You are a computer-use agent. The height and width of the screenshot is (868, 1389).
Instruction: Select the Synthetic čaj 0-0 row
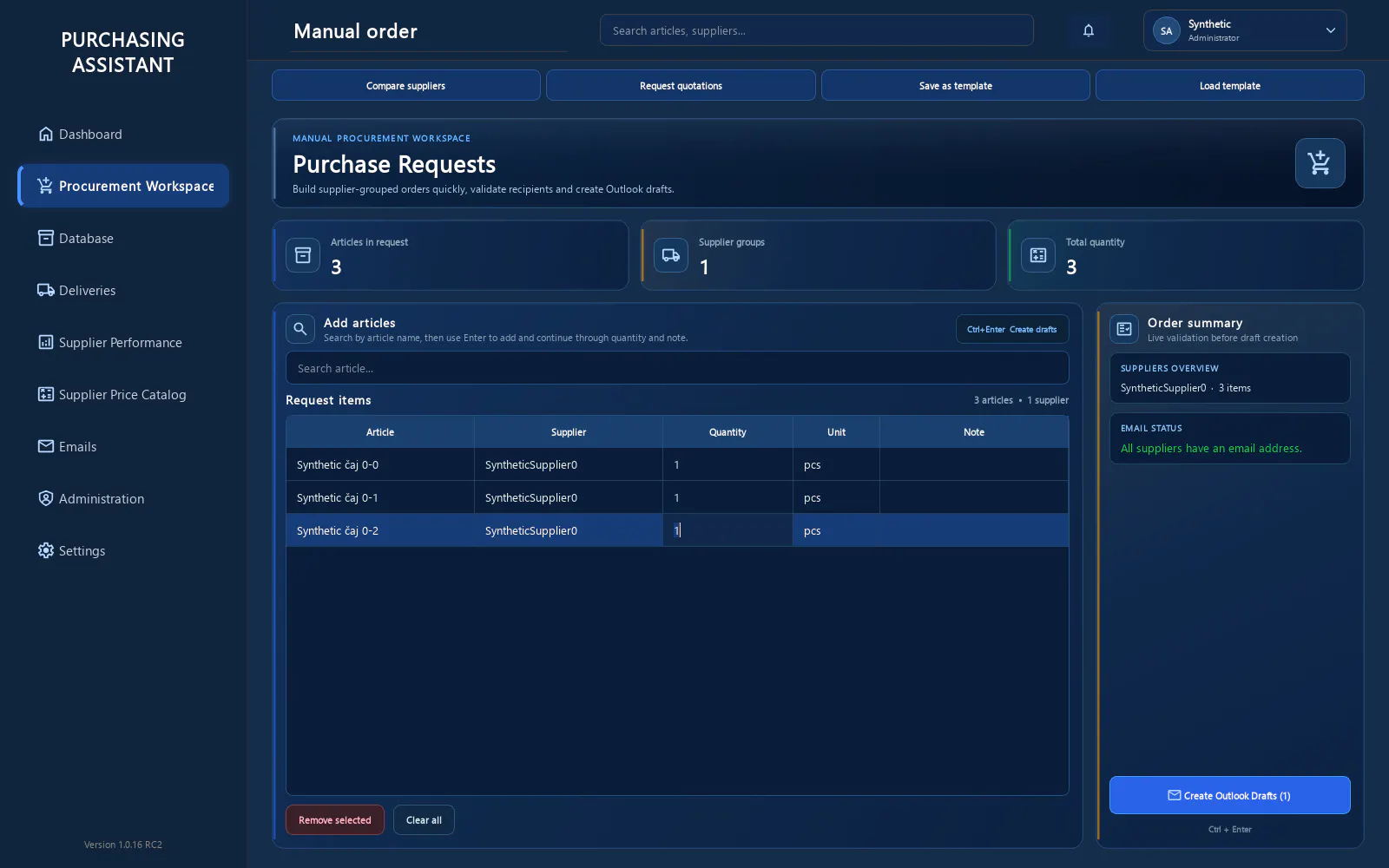pyautogui.click(x=677, y=464)
